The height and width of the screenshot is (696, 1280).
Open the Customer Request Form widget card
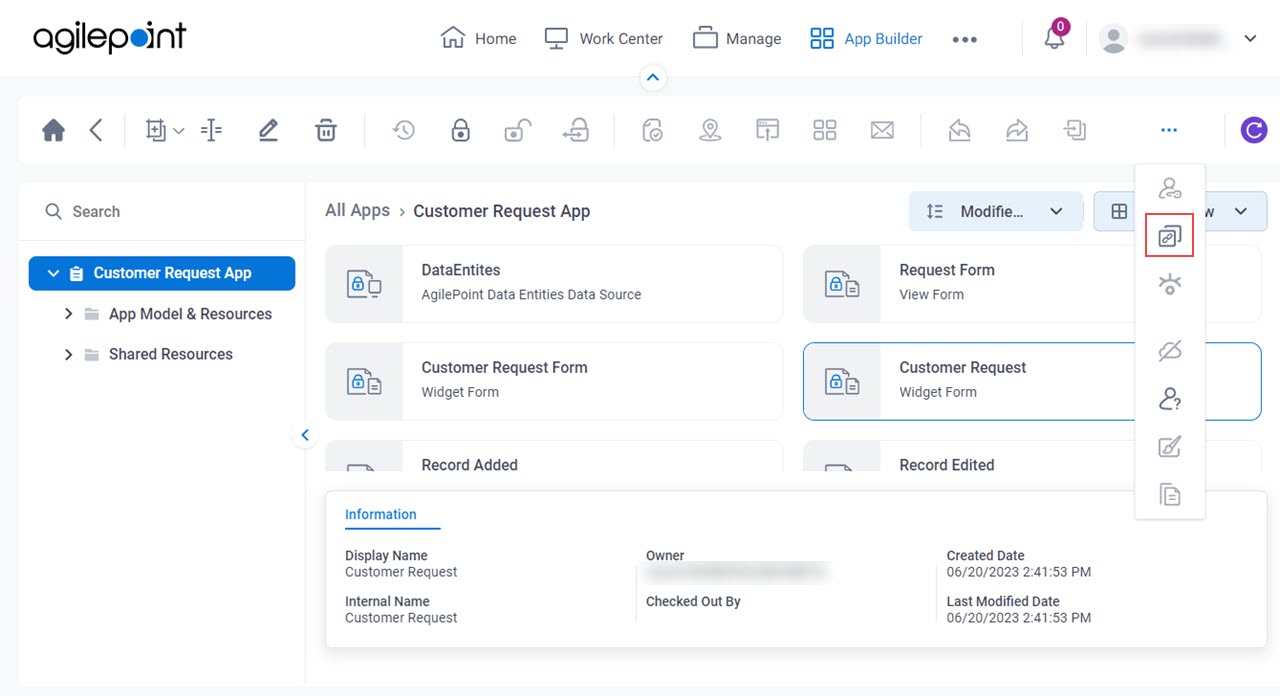tap(554, 381)
